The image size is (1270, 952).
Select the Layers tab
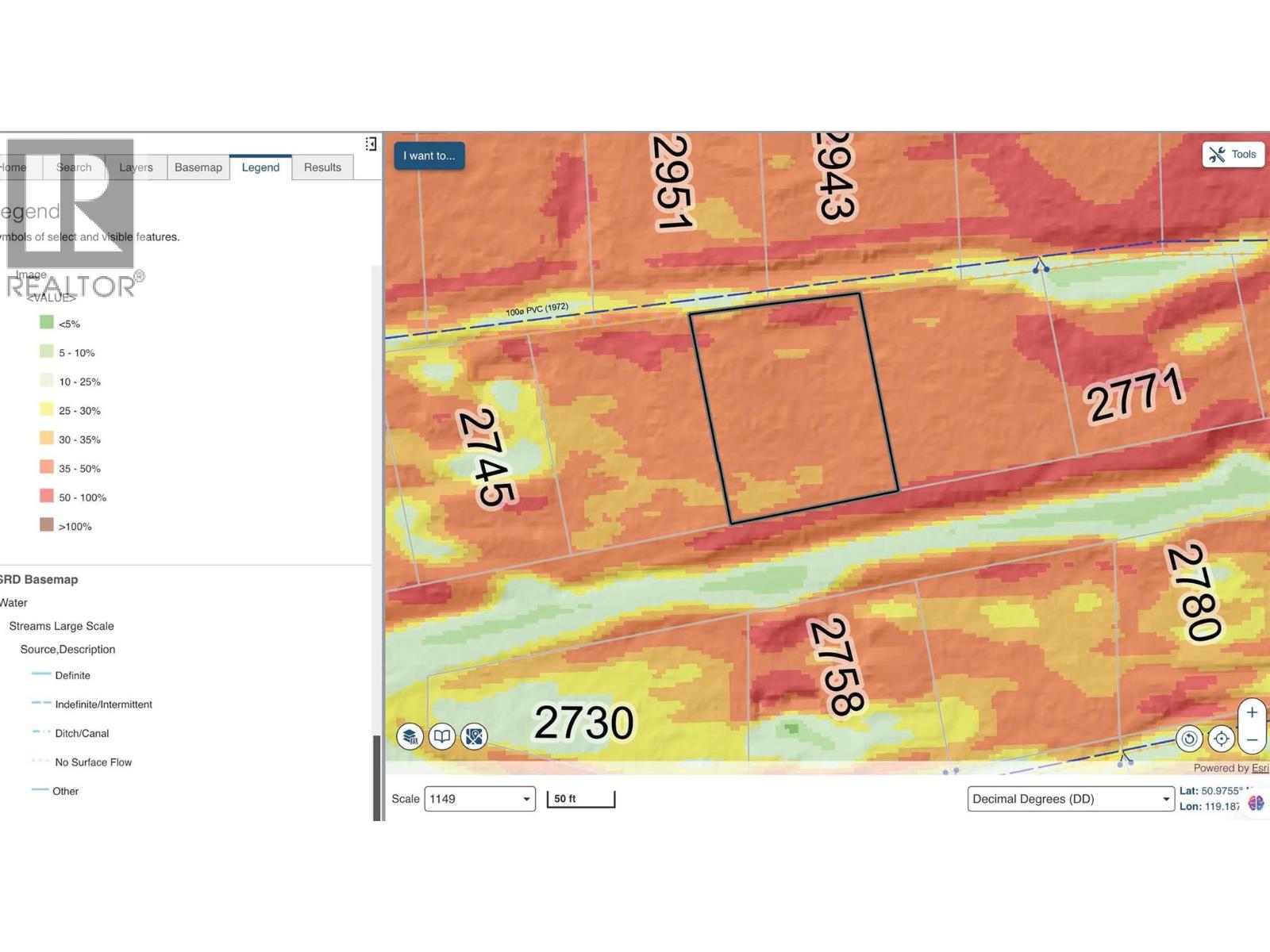tap(136, 167)
